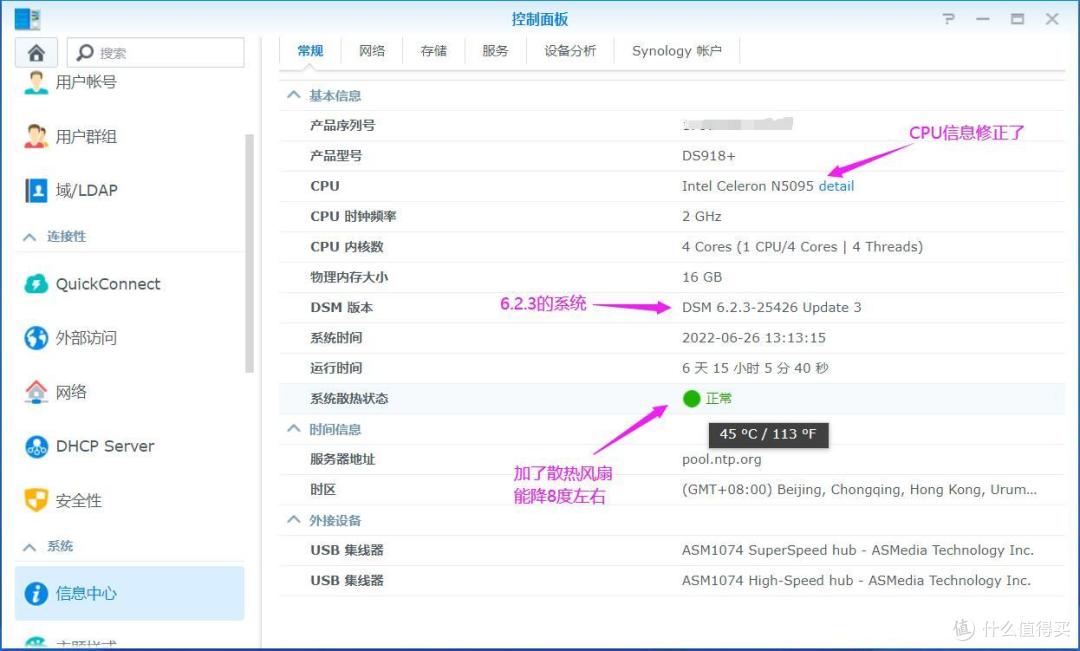Collapse the 外接设备 section

tap(293, 519)
